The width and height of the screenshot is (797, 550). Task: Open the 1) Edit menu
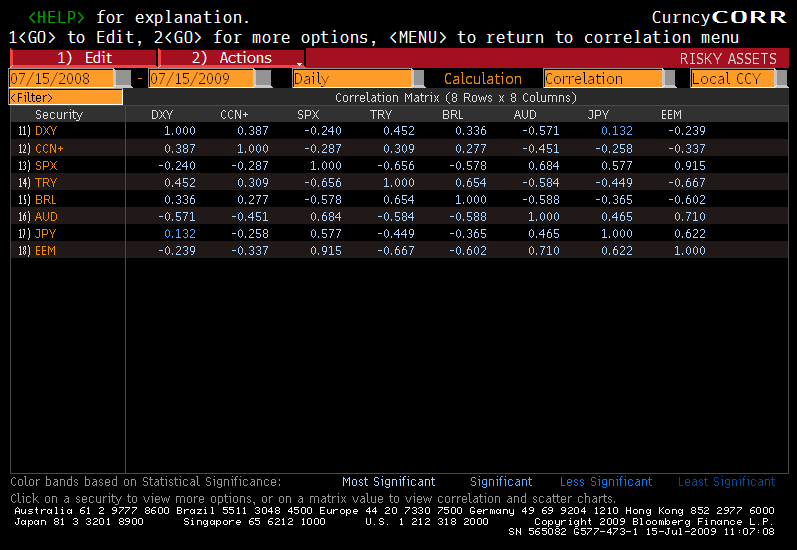point(83,58)
